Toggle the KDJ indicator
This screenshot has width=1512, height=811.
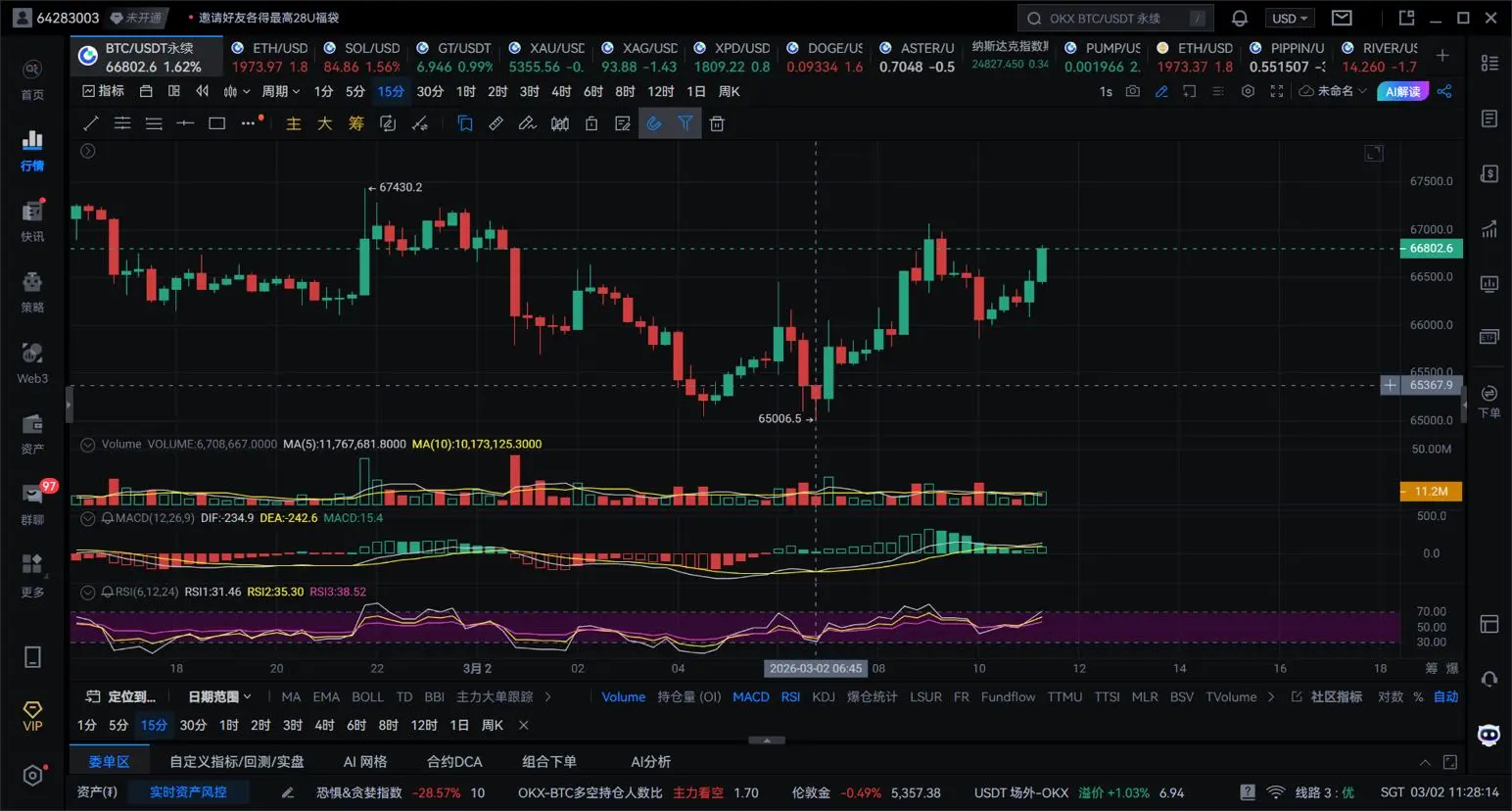[824, 697]
